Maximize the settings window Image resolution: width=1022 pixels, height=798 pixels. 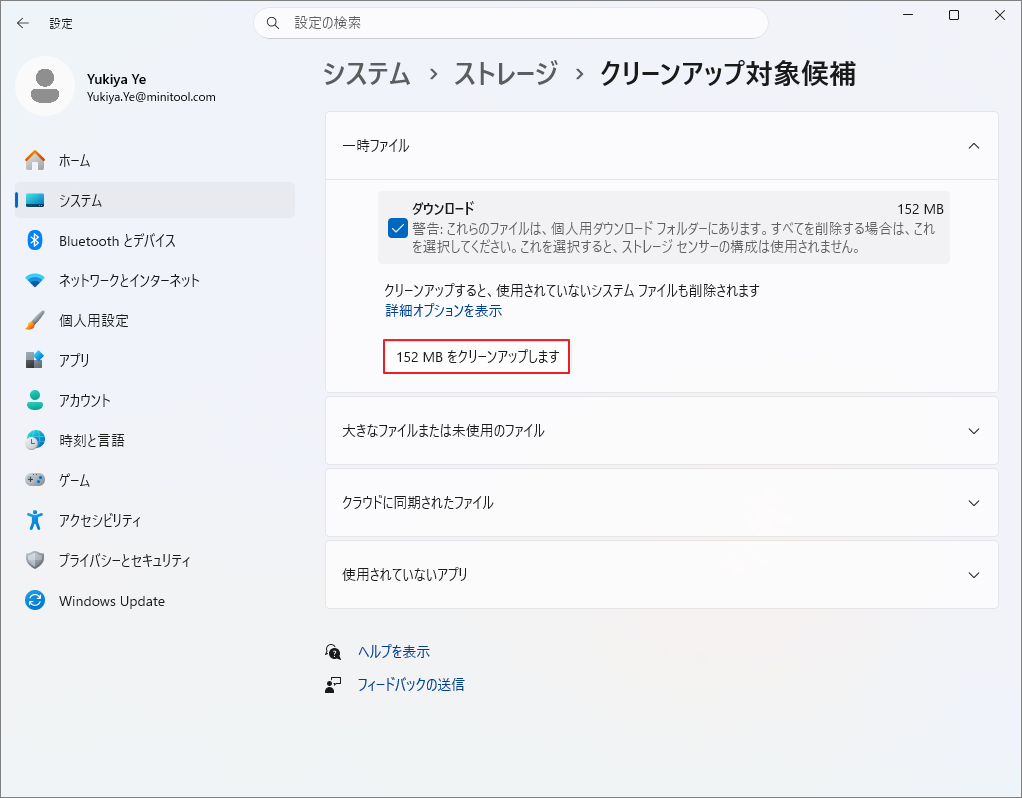click(x=954, y=15)
